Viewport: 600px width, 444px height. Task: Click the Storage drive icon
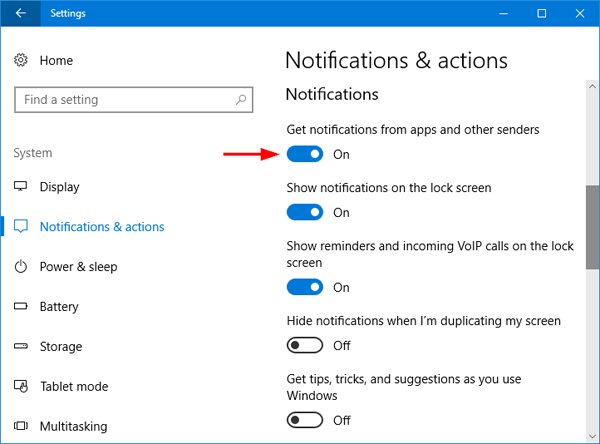point(21,347)
